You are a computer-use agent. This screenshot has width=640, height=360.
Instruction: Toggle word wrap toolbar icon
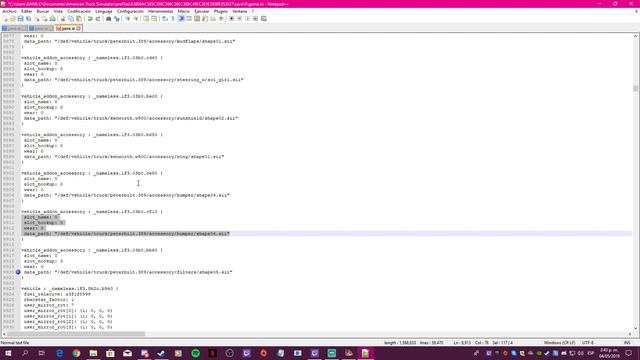pyautogui.click(x=165, y=19)
